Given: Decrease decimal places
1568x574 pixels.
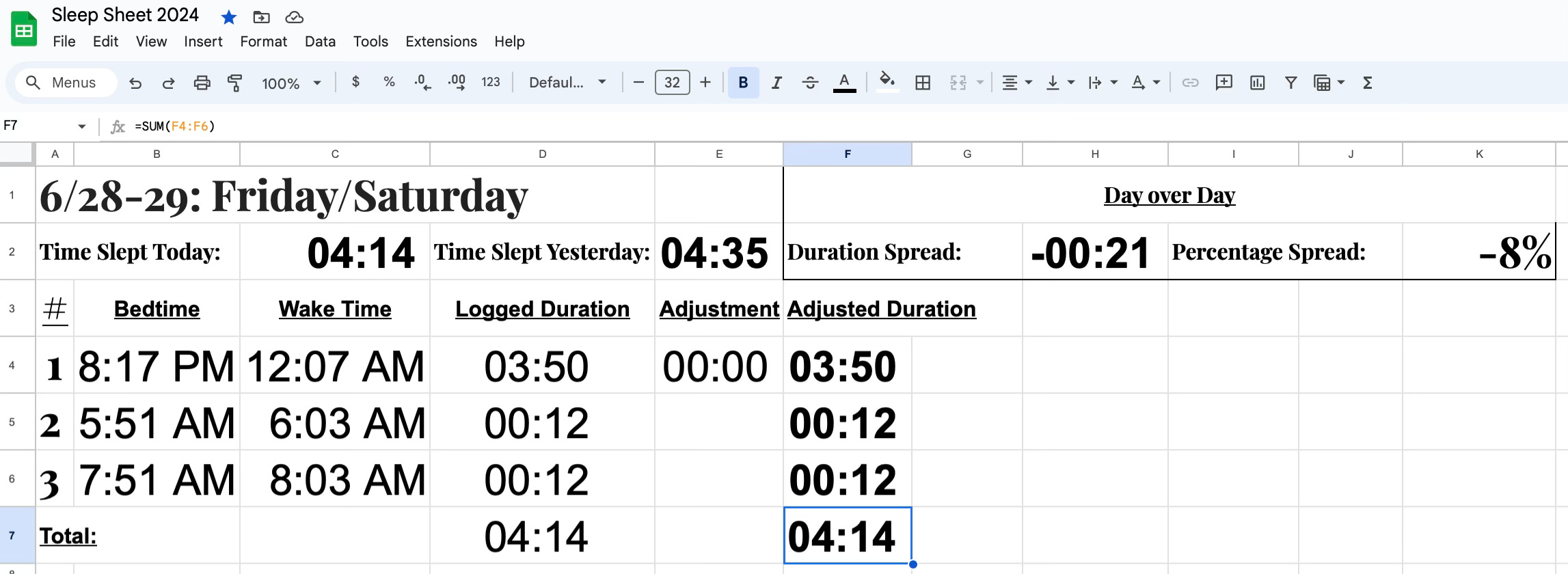Looking at the screenshot, I should [x=422, y=83].
